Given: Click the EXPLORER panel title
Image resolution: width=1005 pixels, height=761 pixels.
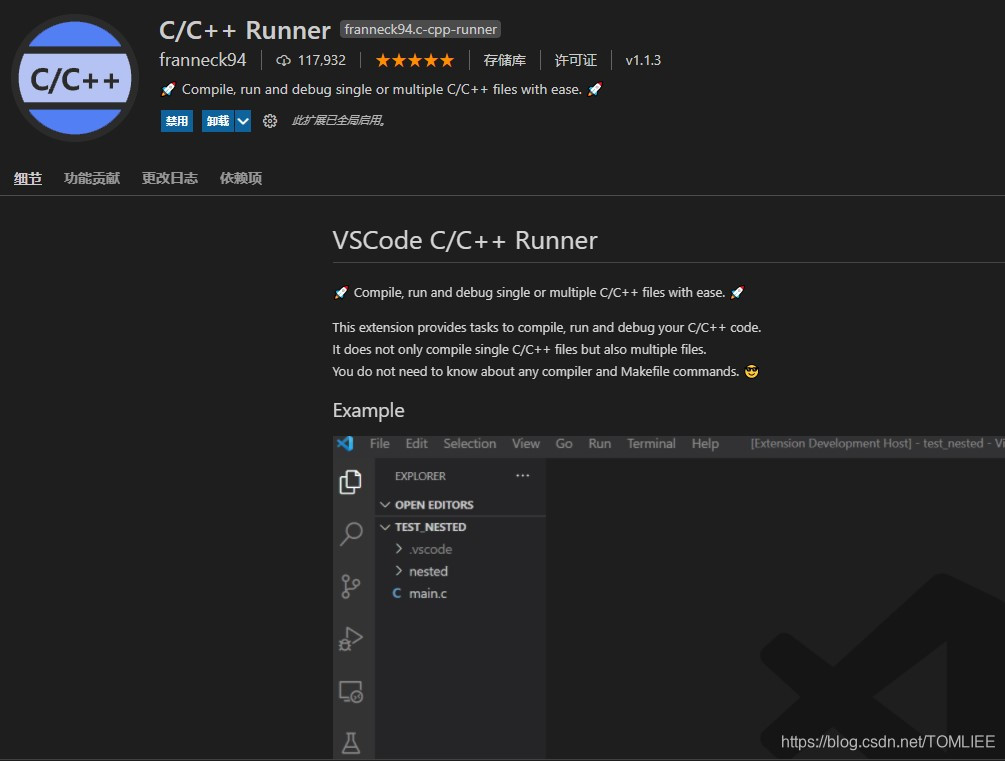Looking at the screenshot, I should click(420, 476).
